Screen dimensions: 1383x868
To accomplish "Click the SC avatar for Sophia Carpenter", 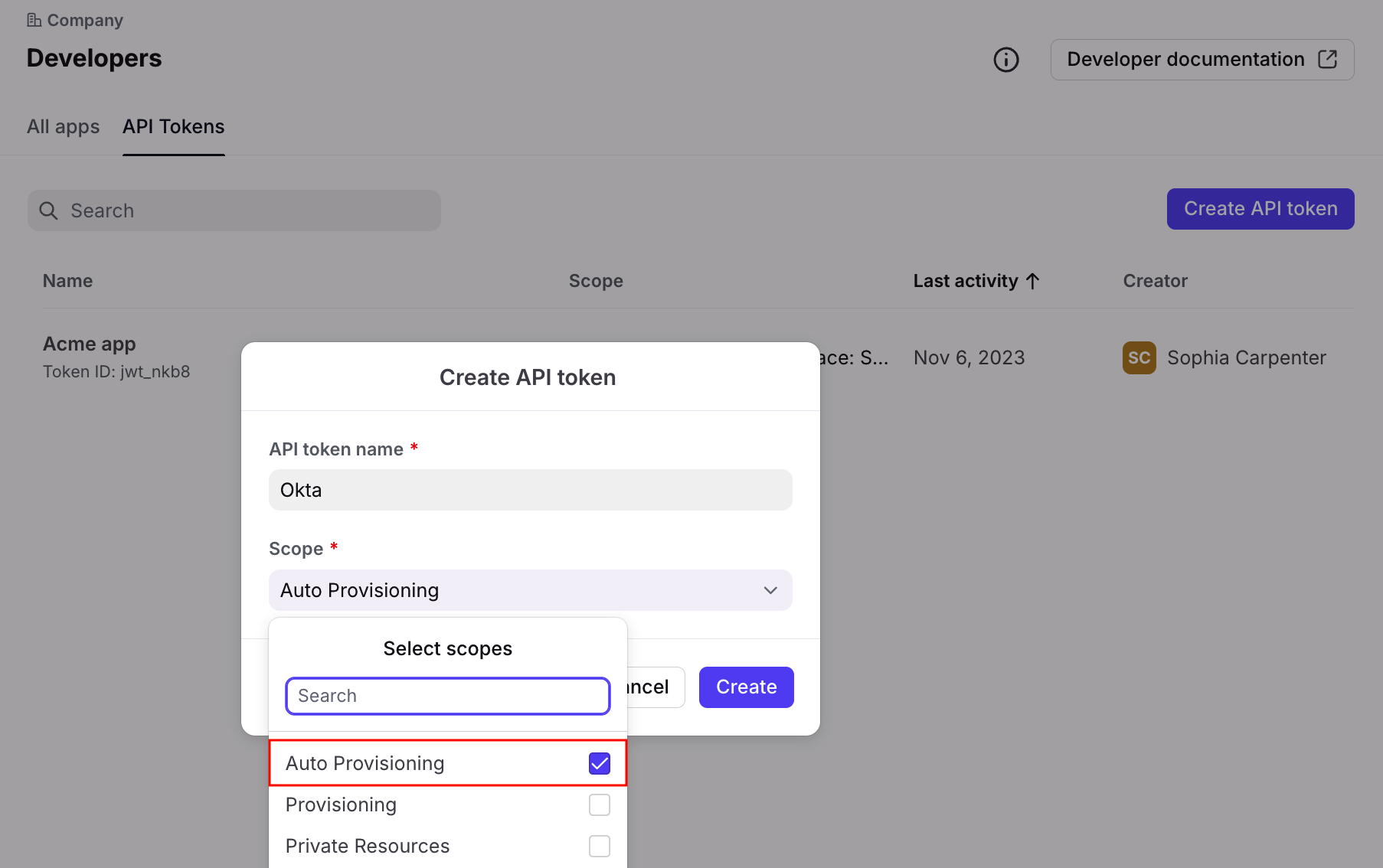I will [1139, 357].
